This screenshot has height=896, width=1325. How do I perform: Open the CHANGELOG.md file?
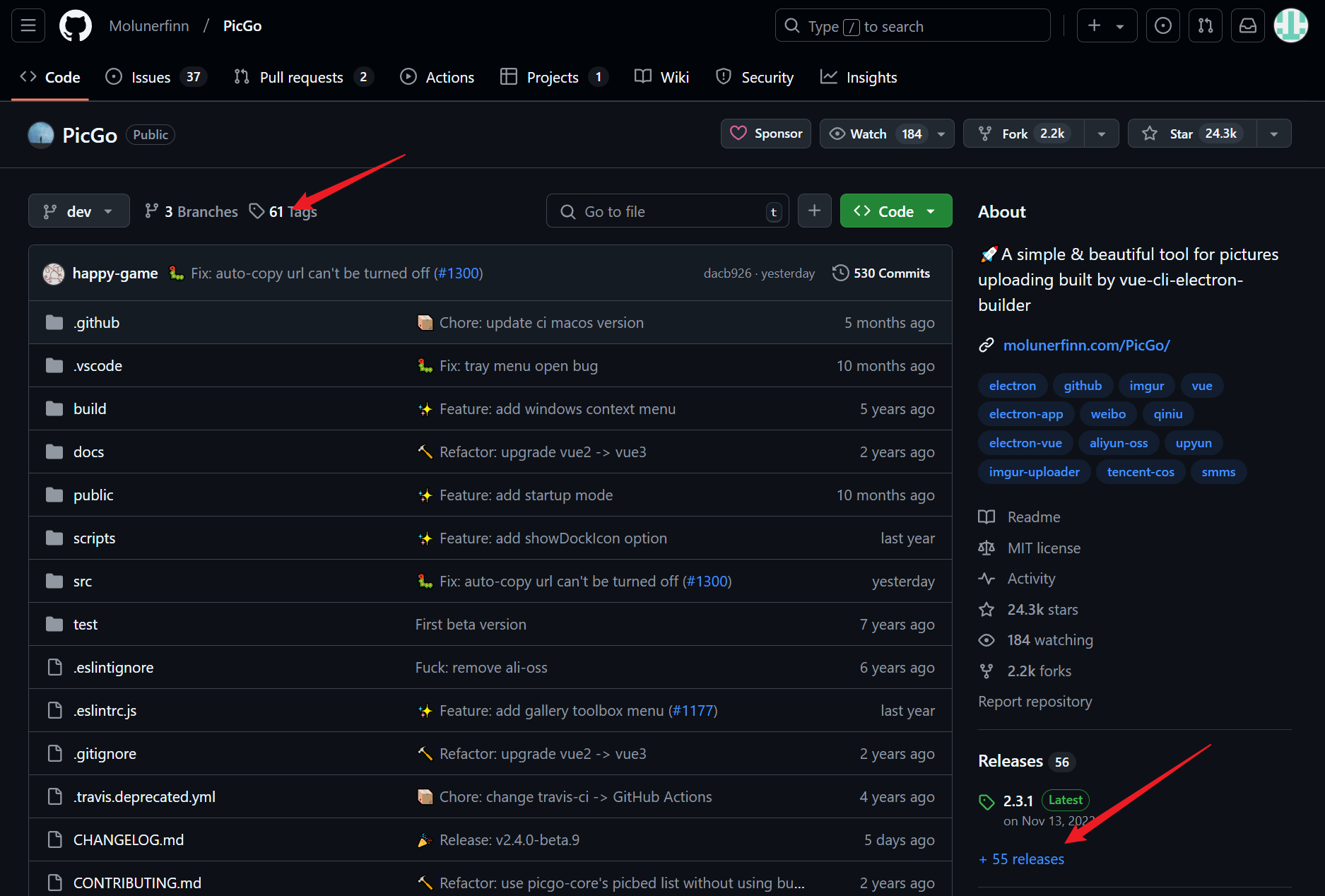129,840
